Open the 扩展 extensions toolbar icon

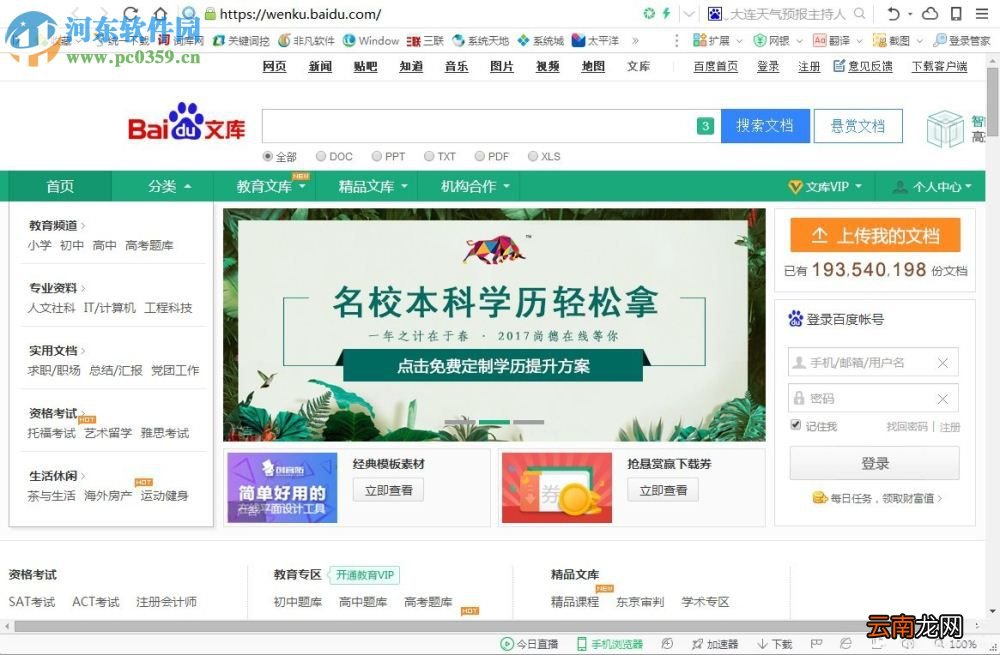coord(700,41)
